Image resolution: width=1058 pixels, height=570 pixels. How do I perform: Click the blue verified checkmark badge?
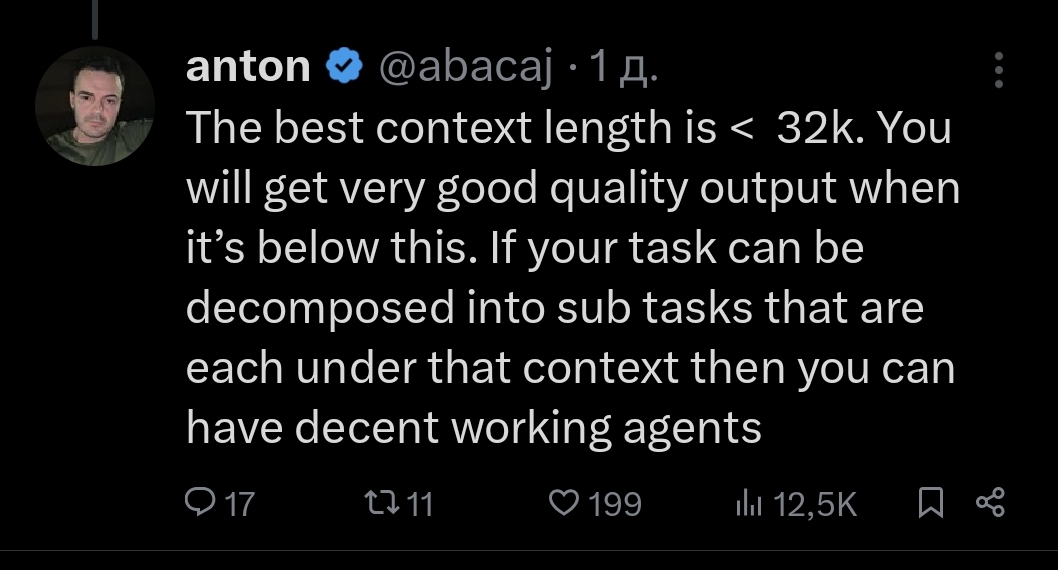click(x=345, y=67)
